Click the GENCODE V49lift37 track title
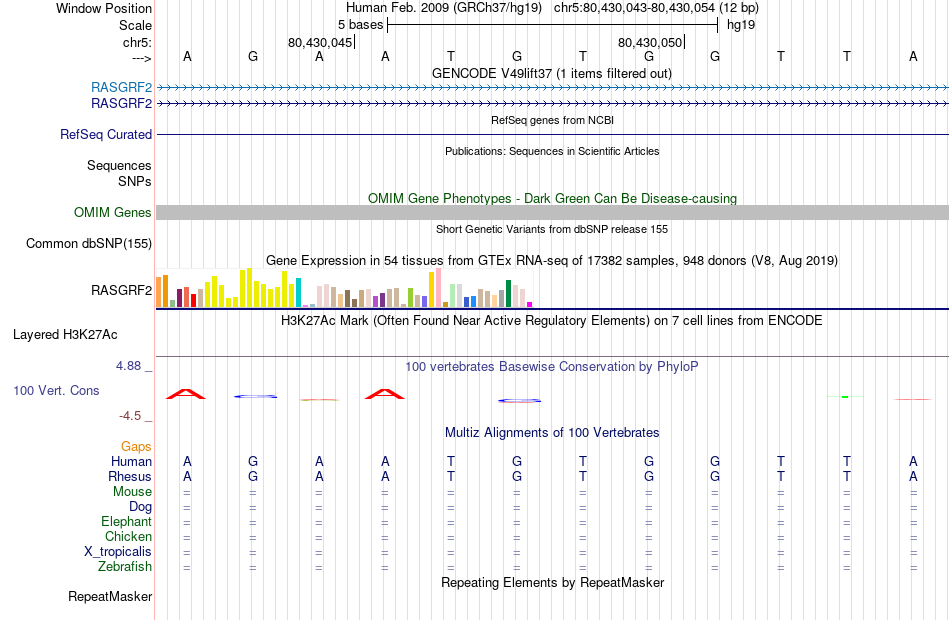Screen dimensions: 950x620 click(x=551, y=74)
